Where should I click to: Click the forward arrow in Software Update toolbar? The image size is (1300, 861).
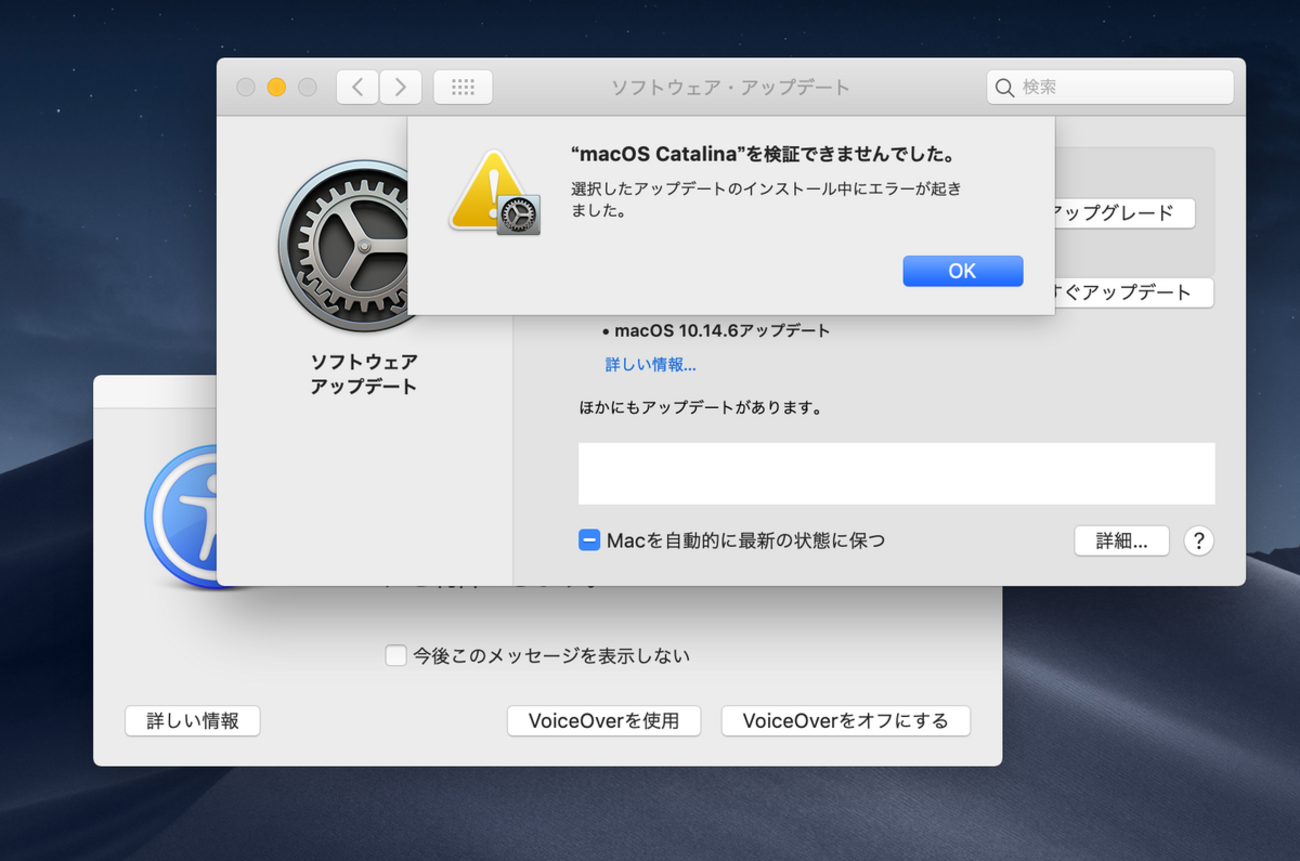point(400,87)
